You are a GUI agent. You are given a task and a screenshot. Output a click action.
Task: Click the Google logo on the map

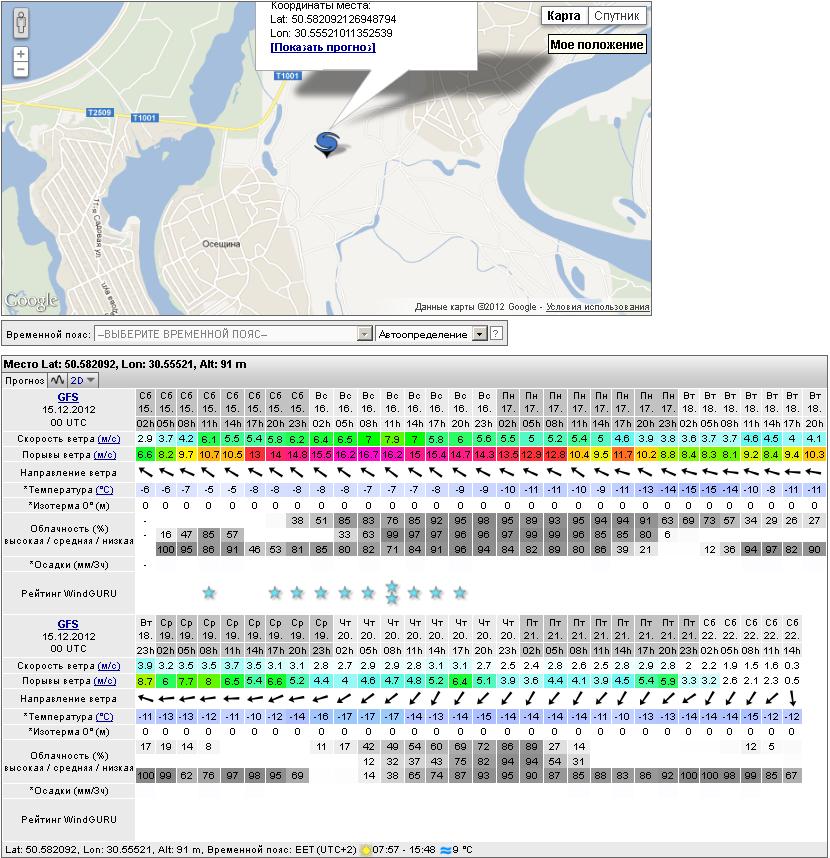click(32, 301)
